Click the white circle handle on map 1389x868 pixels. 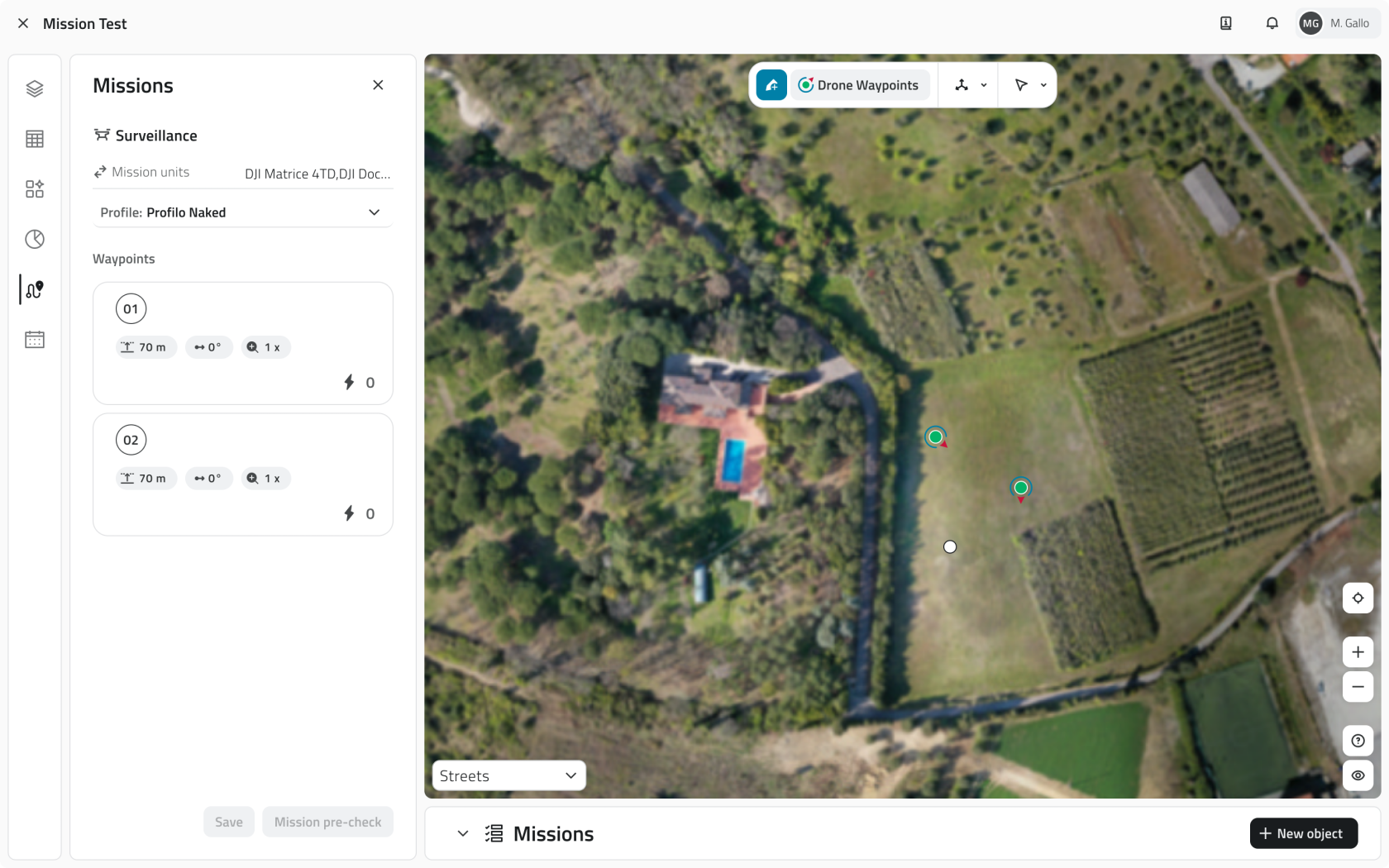point(950,546)
